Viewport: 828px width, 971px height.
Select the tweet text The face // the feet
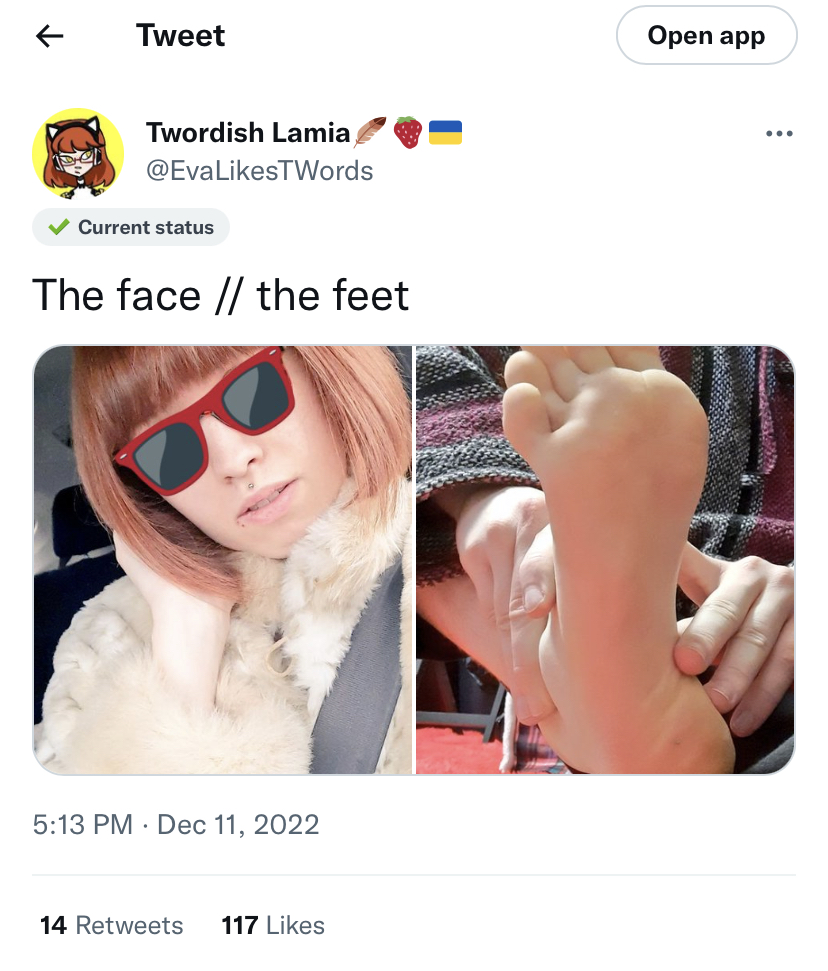click(220, 295)
